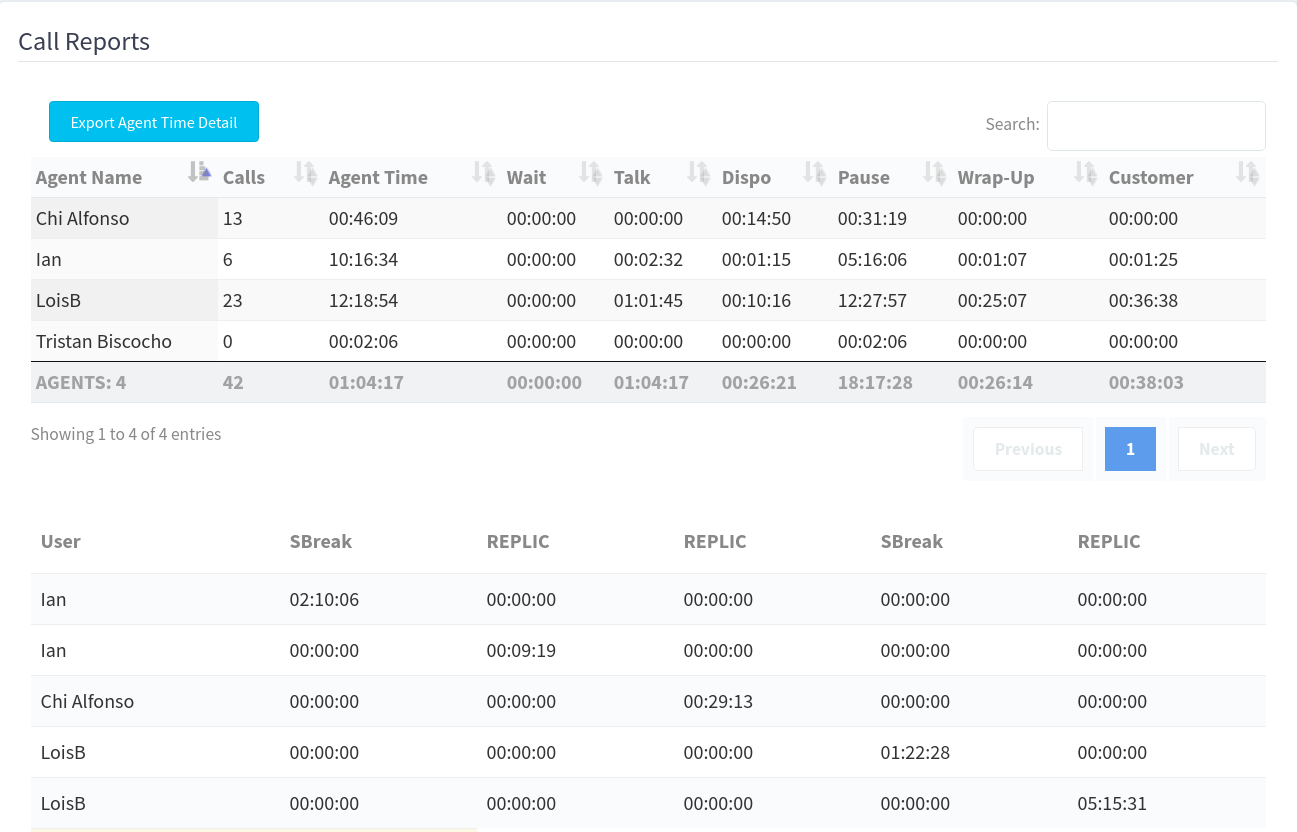Sort by Agent Name column icon

(200, 173)
